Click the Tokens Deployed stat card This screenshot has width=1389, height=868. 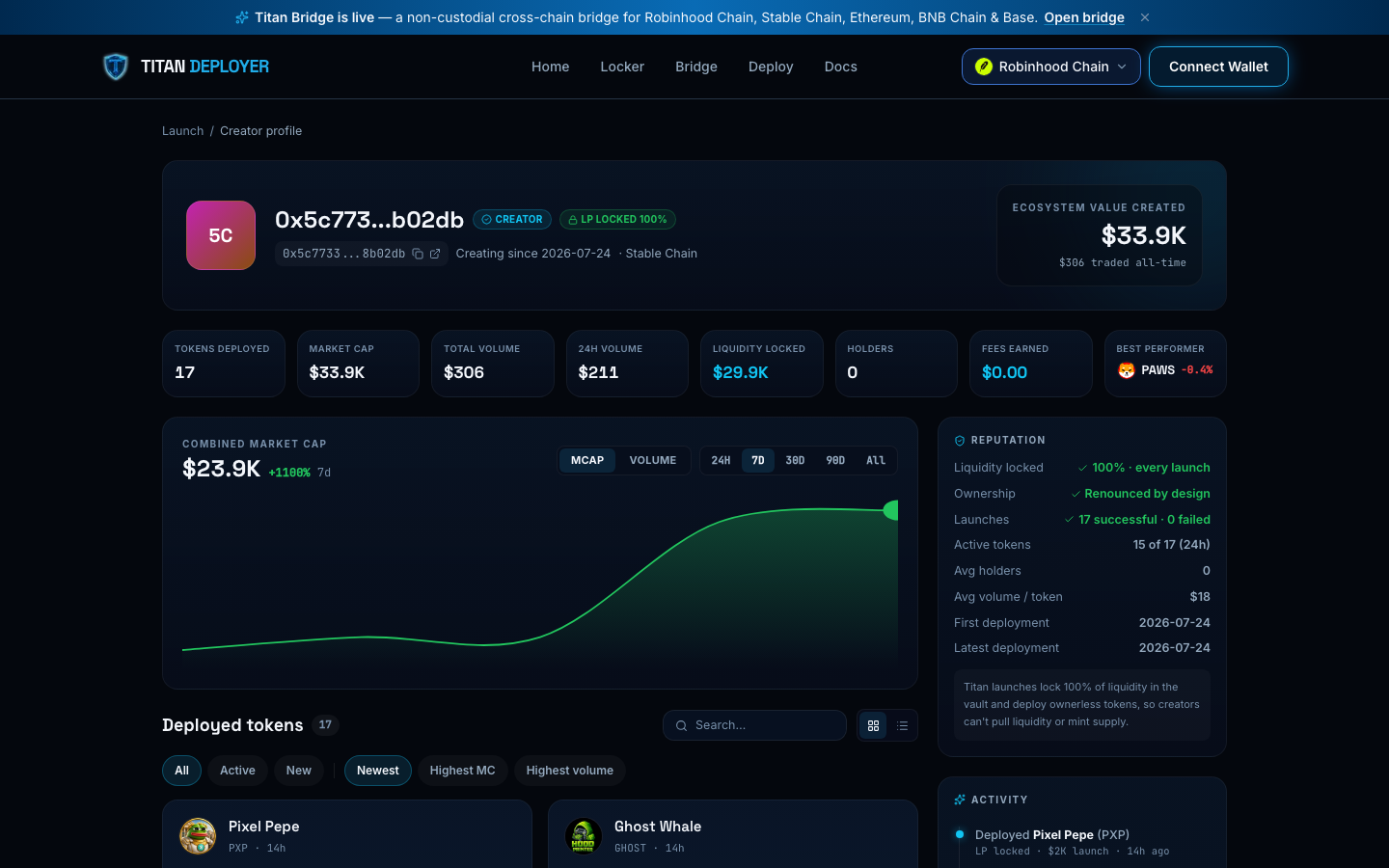click(224, 364)
